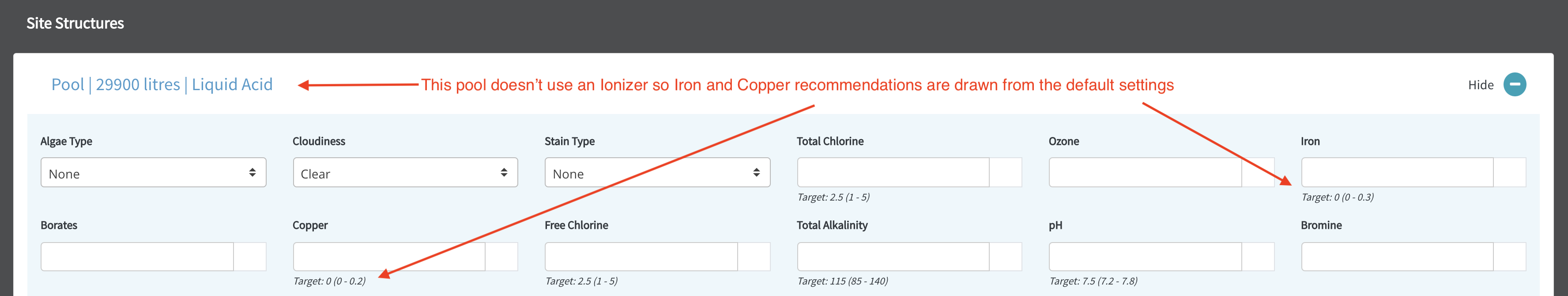Focus the Copper input field

point(389,257)
